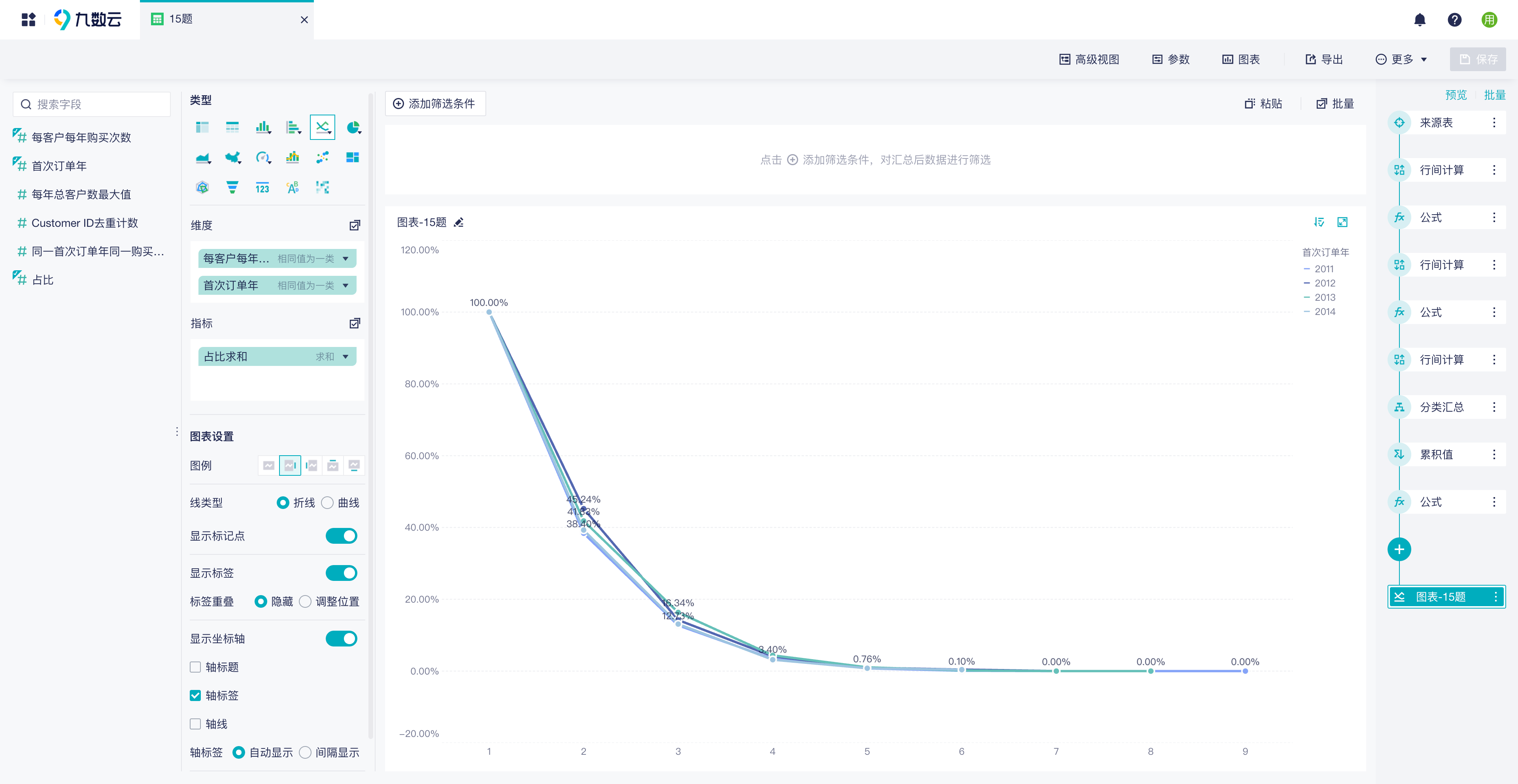Toggle the 显示标记点 switch

[341, 536]
